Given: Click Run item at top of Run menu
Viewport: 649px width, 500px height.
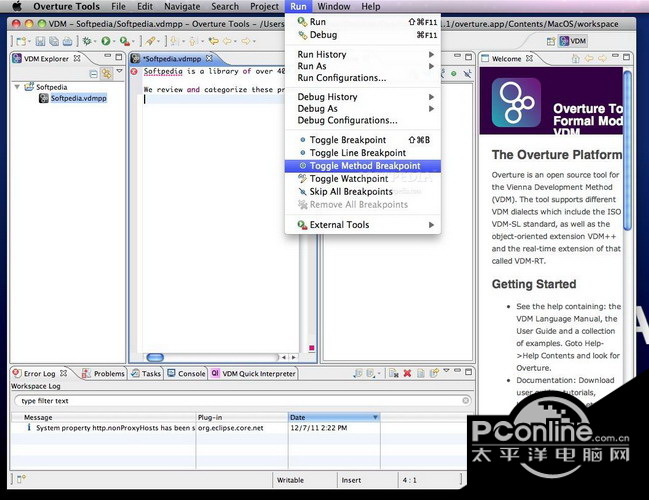Looking at the screenshot, I should (363, 22).
